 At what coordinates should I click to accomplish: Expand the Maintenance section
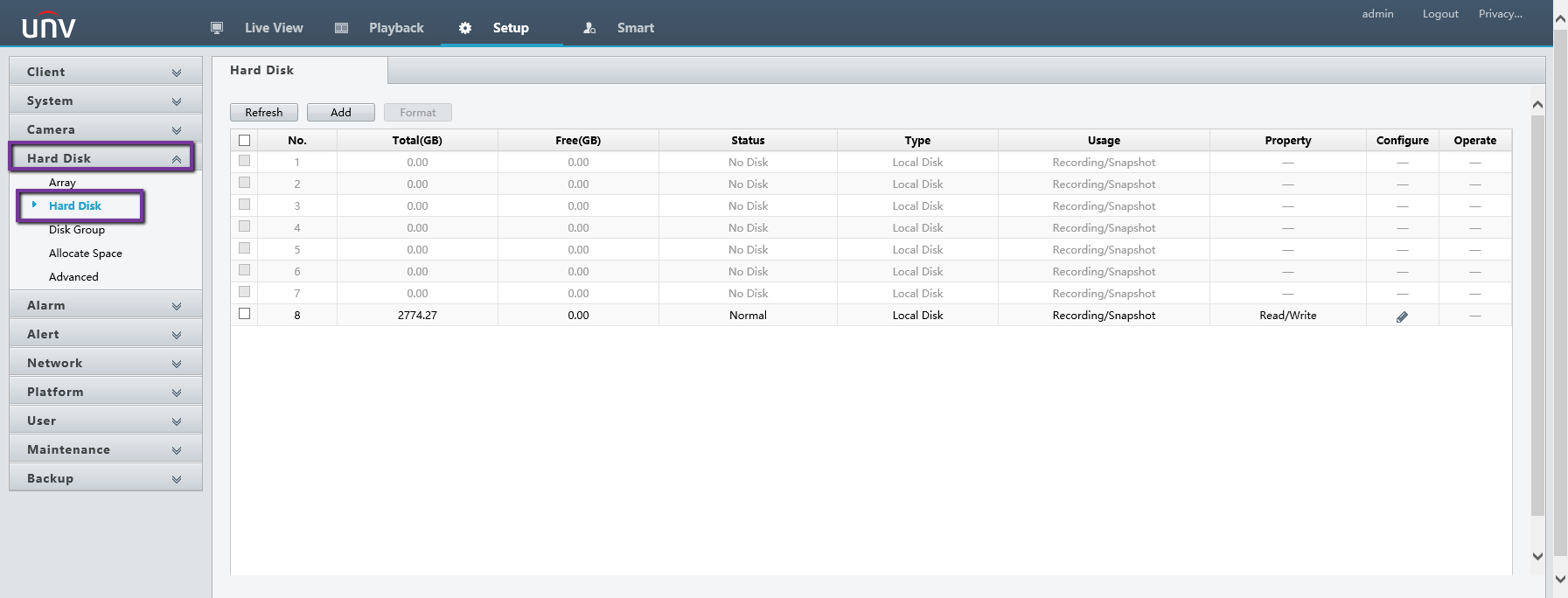[105, 449]
